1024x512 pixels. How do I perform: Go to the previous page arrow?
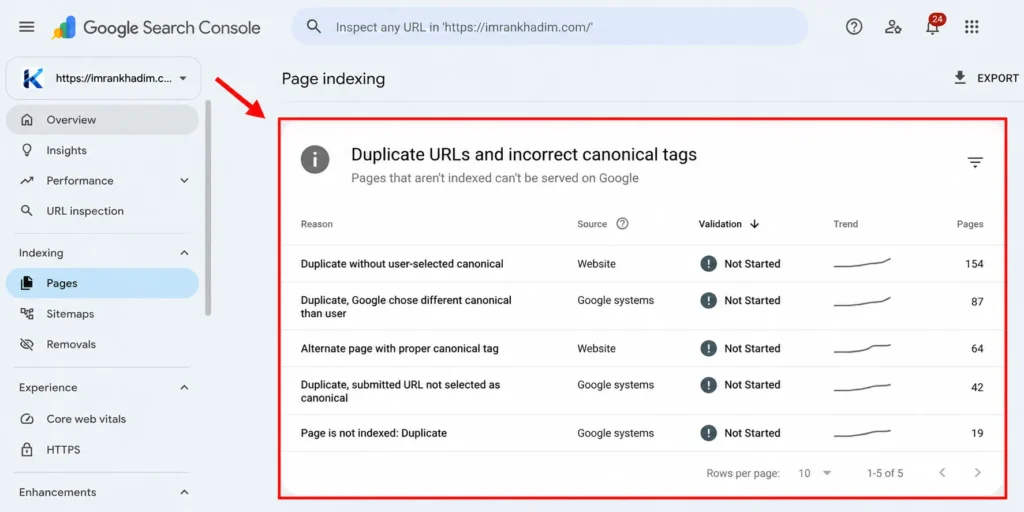click(x=942, y=472)
